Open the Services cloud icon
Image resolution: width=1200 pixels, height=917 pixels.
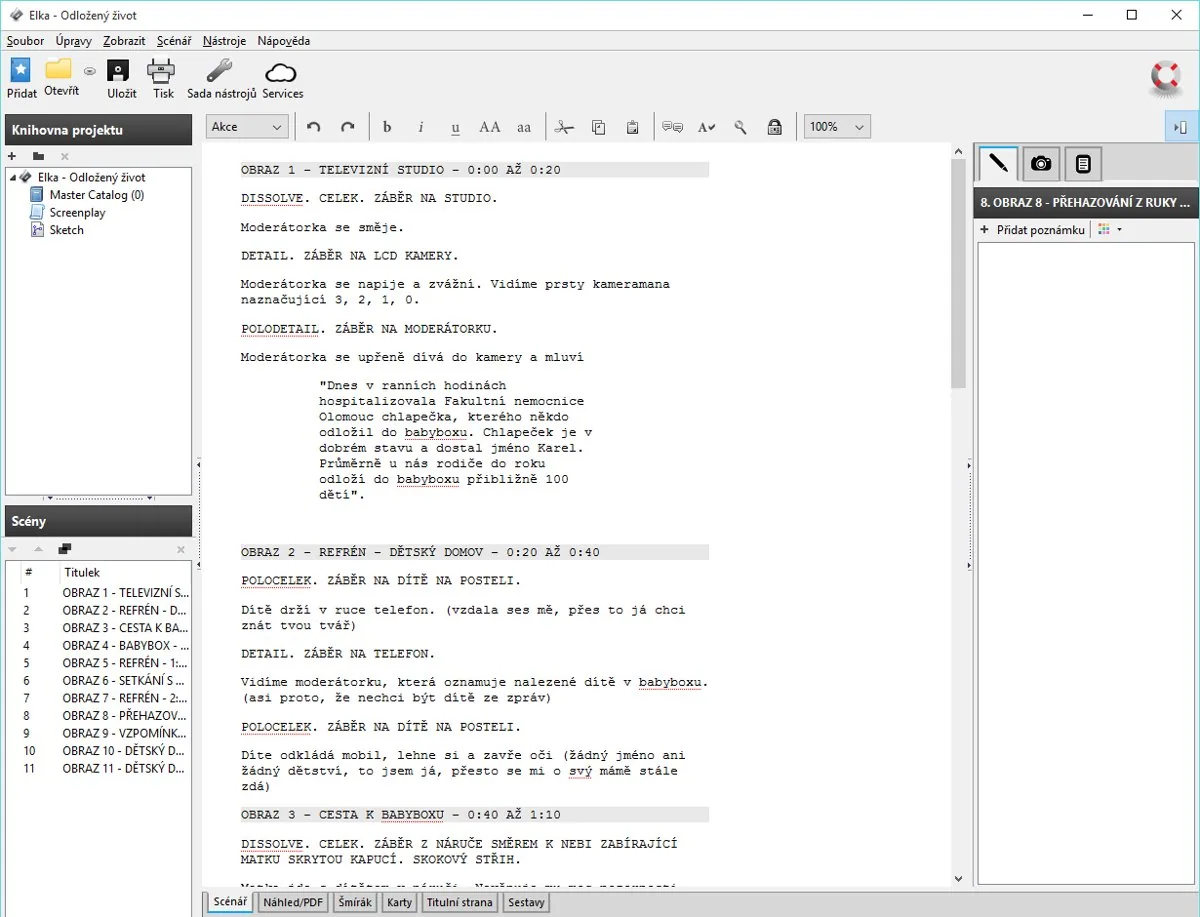point(282,72)
